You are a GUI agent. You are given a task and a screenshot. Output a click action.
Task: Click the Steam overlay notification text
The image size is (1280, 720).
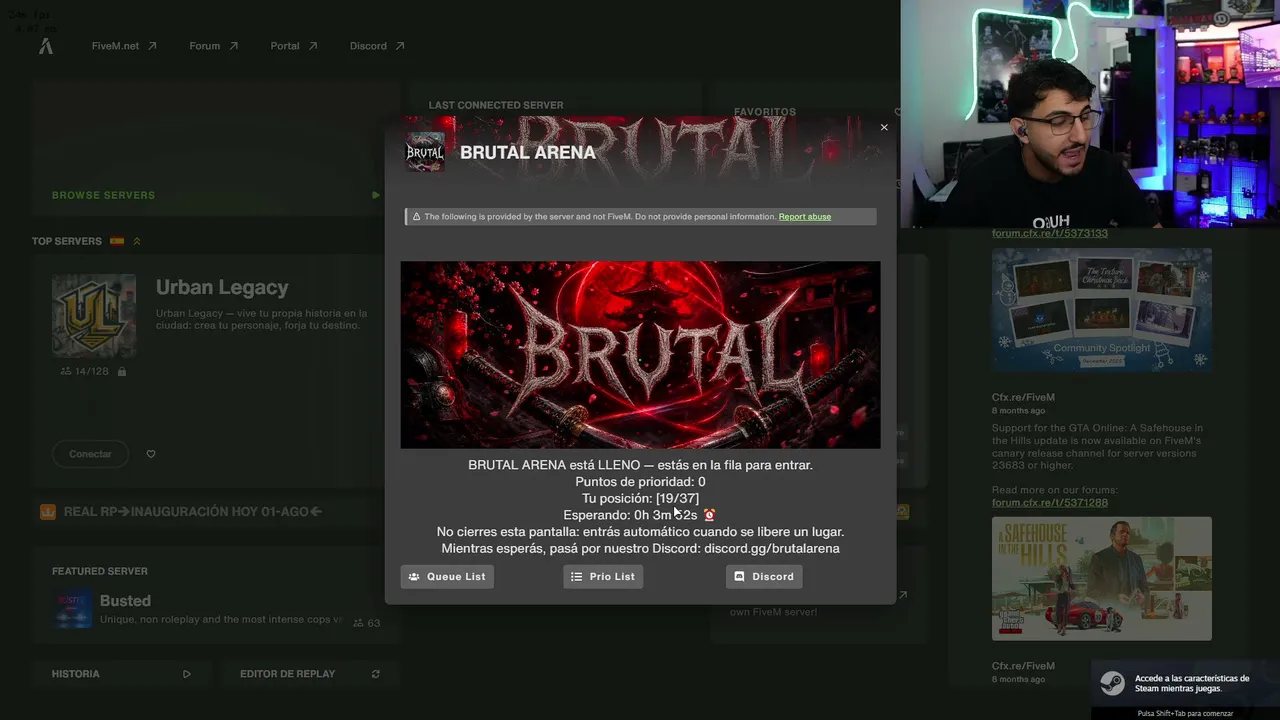coord(1192,683)
